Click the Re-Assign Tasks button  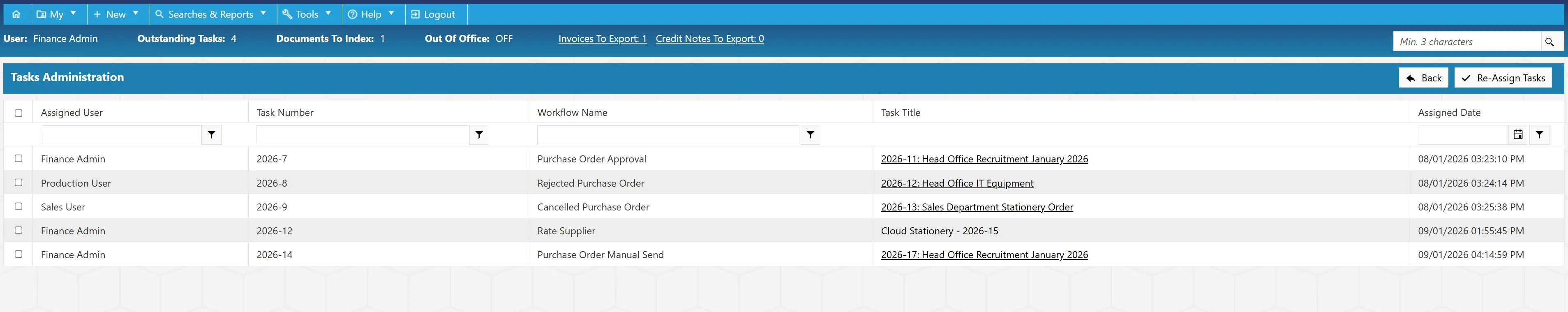pos(1503,78)
